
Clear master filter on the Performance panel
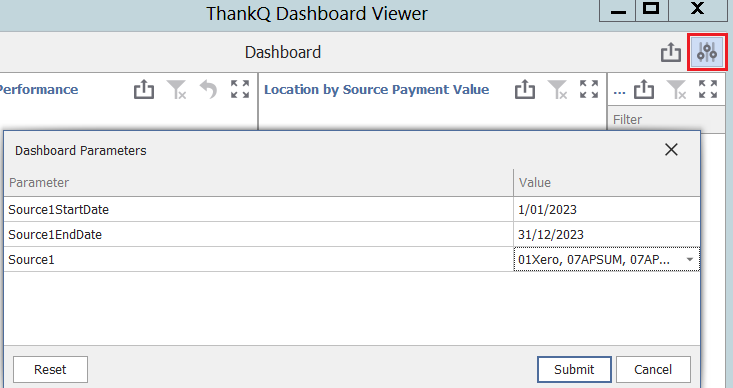(x=177, y=89)
